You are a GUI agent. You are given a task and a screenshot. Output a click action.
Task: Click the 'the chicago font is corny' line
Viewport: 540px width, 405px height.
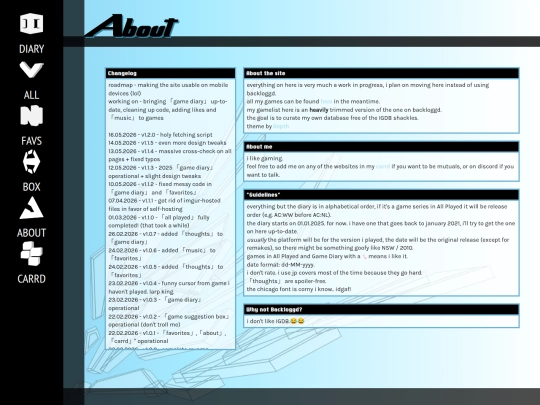[x=299, y=289]
